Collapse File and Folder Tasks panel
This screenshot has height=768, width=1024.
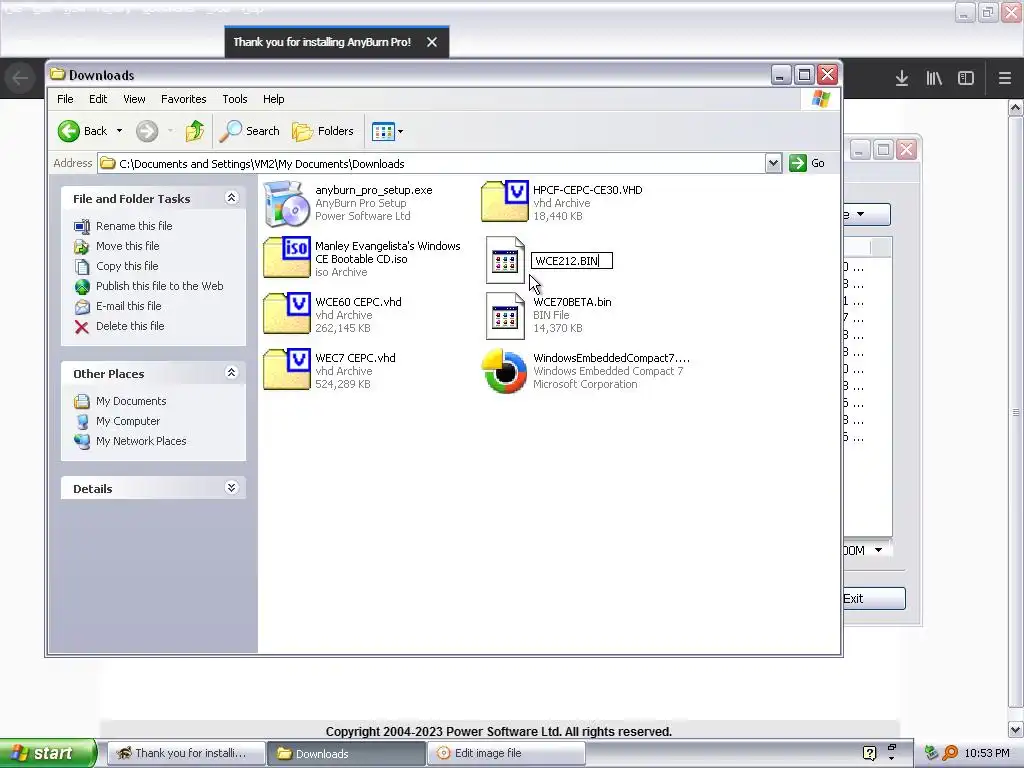(x=231, y=198)
